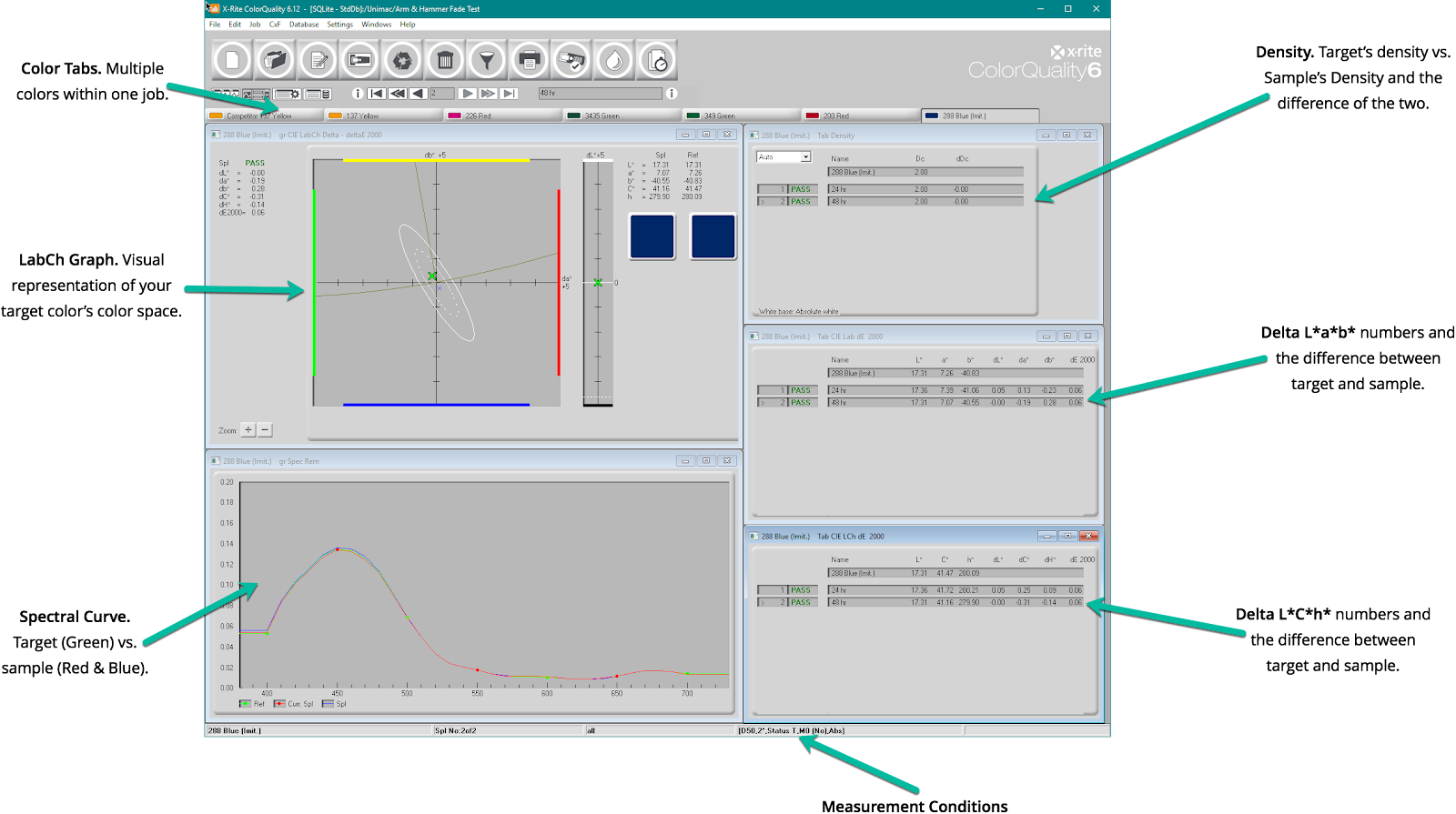Viewport: 1456px width, 814px height.
Task: Print with the printer toolbar icon
Action: pyautogui.click(x=529, y=61)
